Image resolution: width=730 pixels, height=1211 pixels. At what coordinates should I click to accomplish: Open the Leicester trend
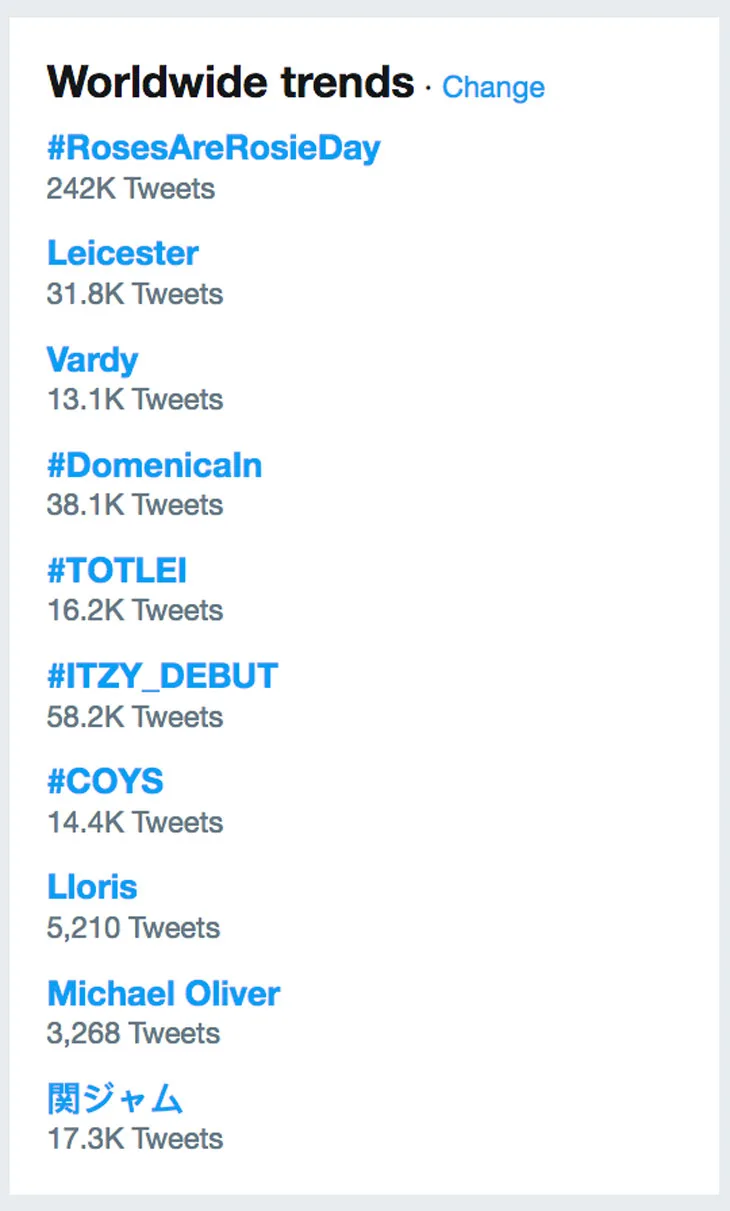click(122, 253)
